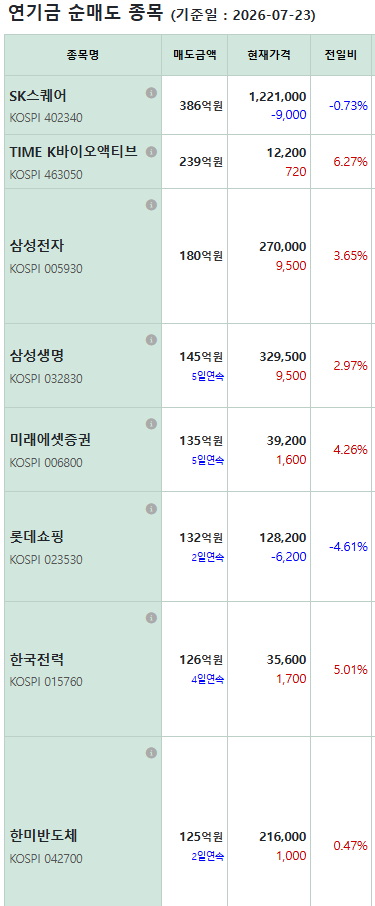Click the 현재가격 column header
Viewport: 375px width, 906px height.
(269, 55)
